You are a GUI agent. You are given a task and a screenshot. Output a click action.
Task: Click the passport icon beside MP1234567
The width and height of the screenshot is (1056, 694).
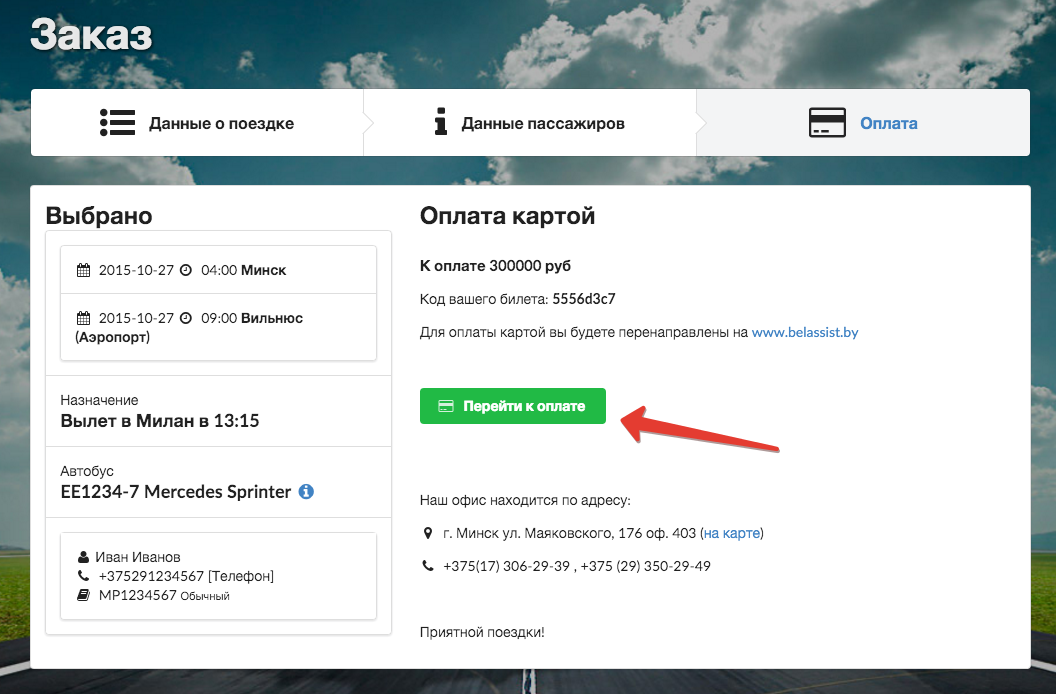click(84, 595)
